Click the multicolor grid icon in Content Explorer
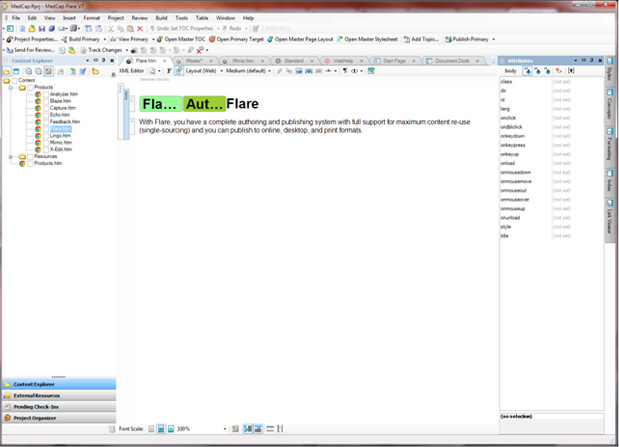619x447 pixels. click(x=48, y=71)
